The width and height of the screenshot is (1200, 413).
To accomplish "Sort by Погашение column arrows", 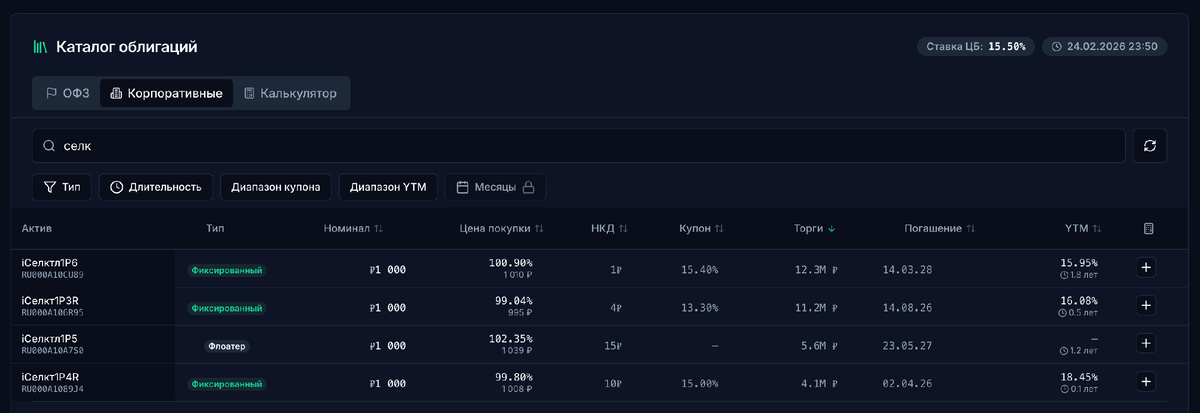I will [x=971, y=229].
